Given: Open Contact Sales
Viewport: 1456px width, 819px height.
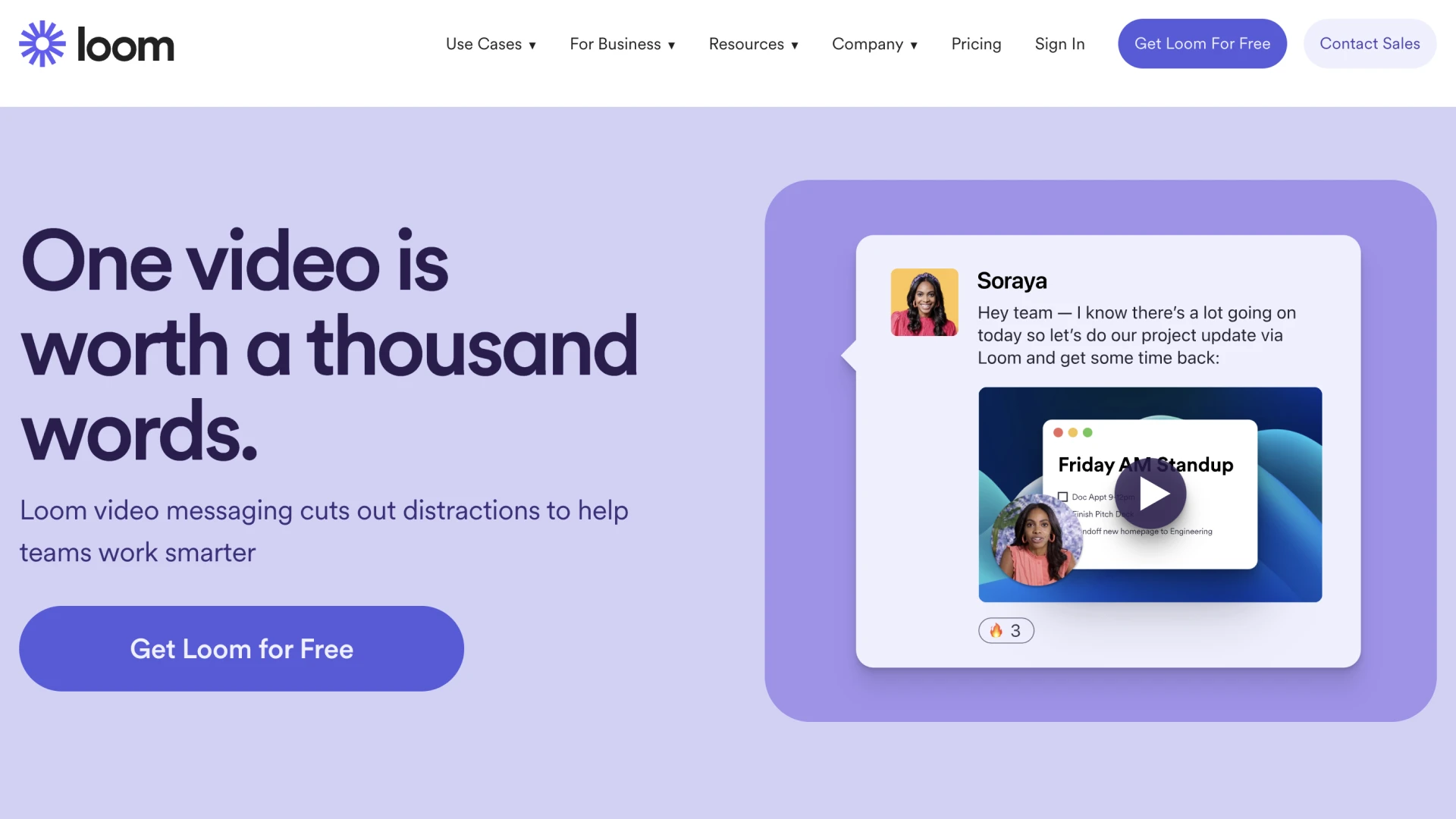Looking at the screenshot, I should click(x=1370, y=43).
